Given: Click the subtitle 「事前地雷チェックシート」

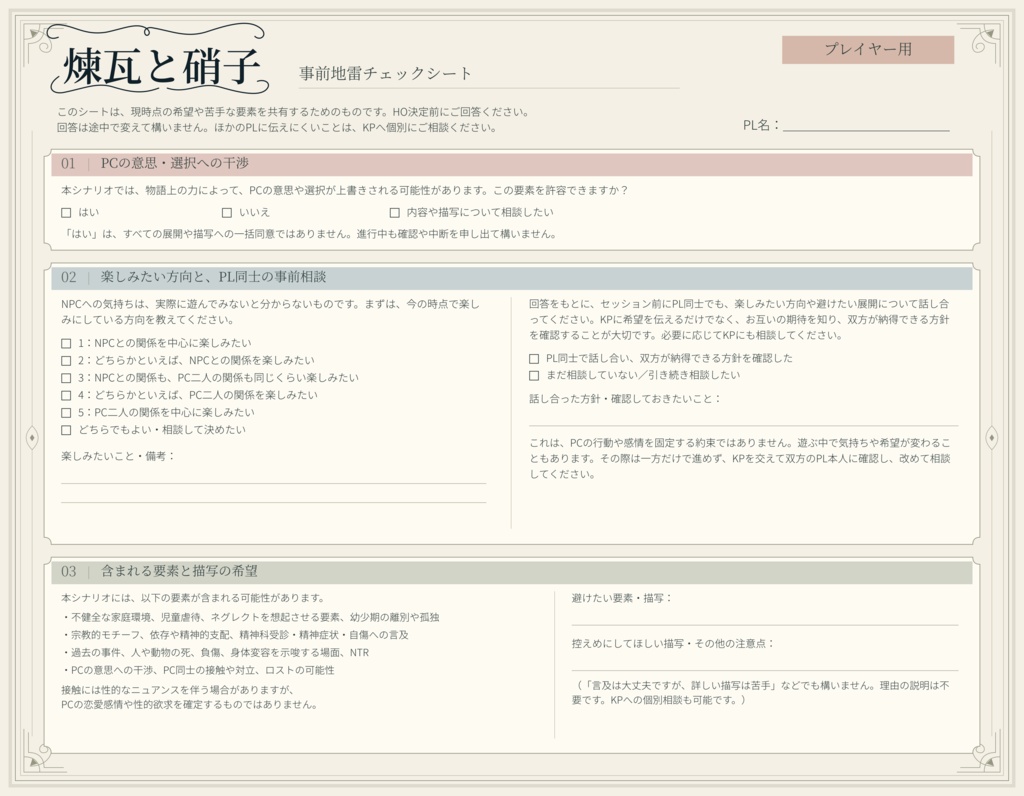Looking at the screenshot, I should pyautogui.click(x=385, y=73).
